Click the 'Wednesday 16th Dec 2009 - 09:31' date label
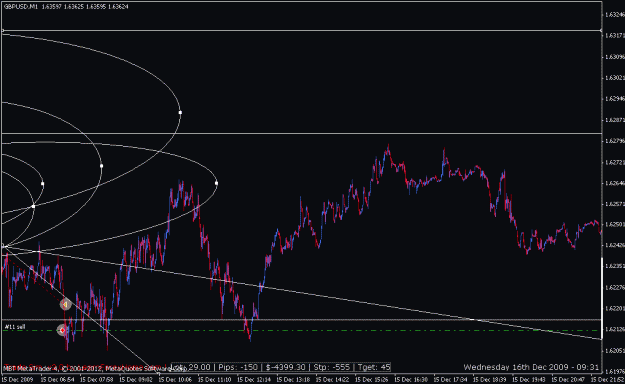625x384 pixels. tap(531, 367)
